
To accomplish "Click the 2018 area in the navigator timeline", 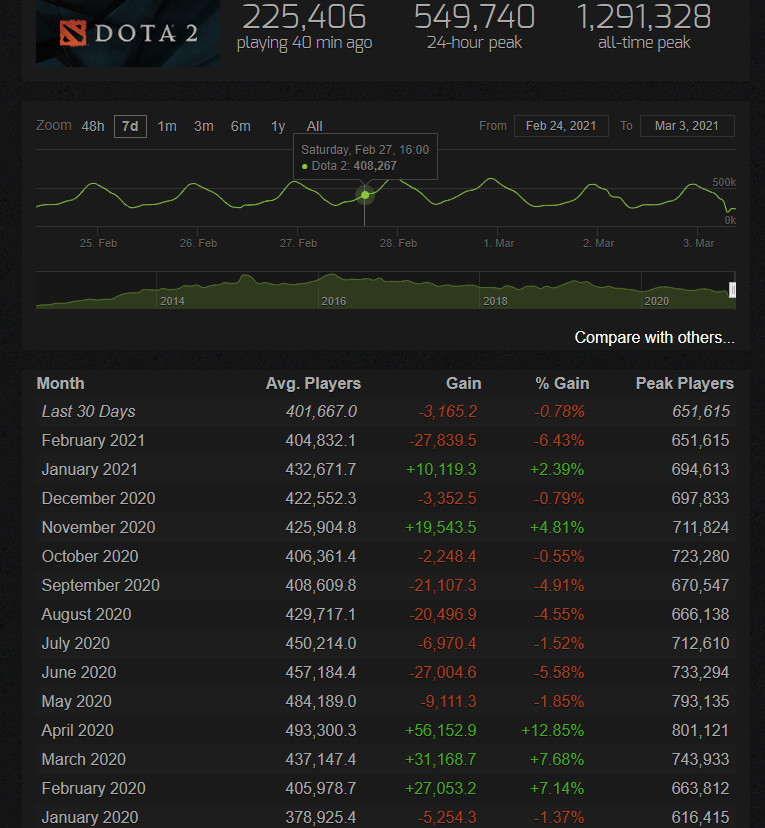I will 495,301.
